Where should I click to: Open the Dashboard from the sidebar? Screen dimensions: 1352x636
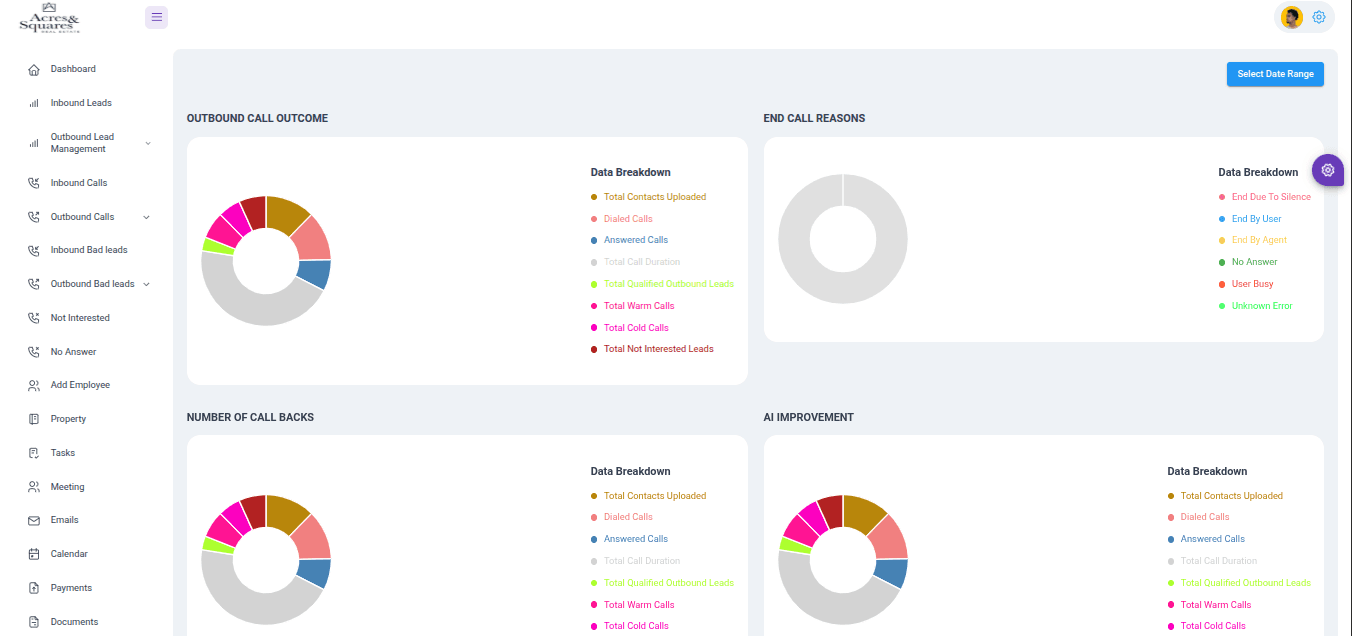[74, 68]
